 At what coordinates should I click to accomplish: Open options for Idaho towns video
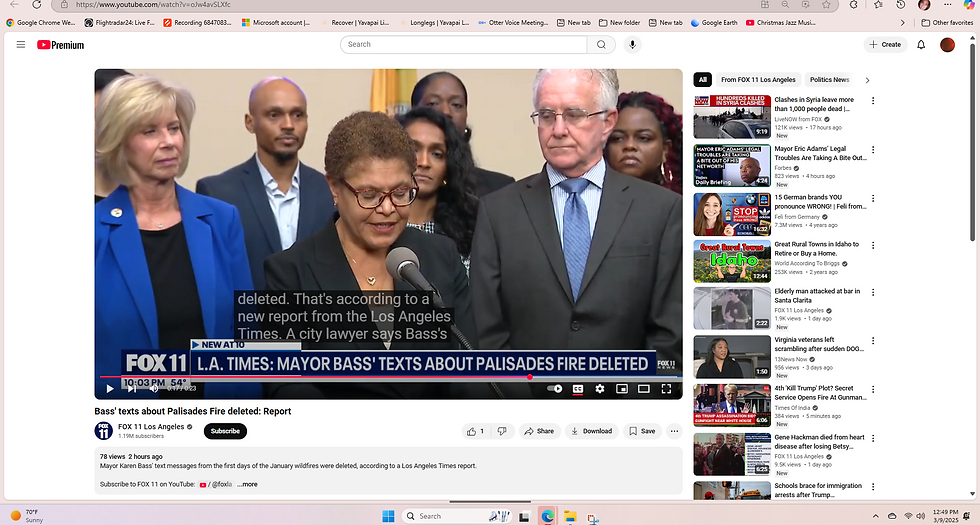(x=872, y=246)
